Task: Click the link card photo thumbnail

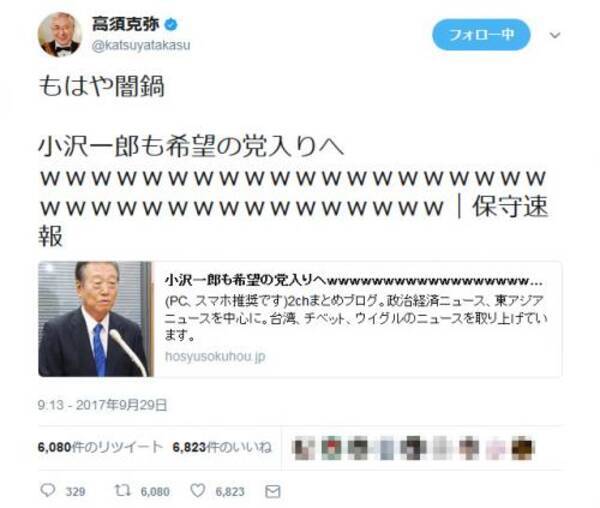Action: (x=96, y=319)
